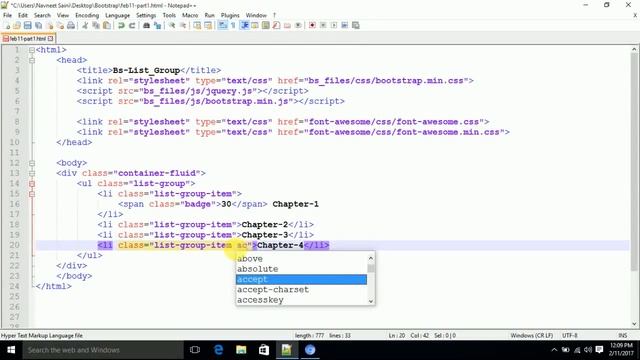Viewport: 640px width, 360px height.
Task: Toggle the Indent Guide icon
Action: 244,25
